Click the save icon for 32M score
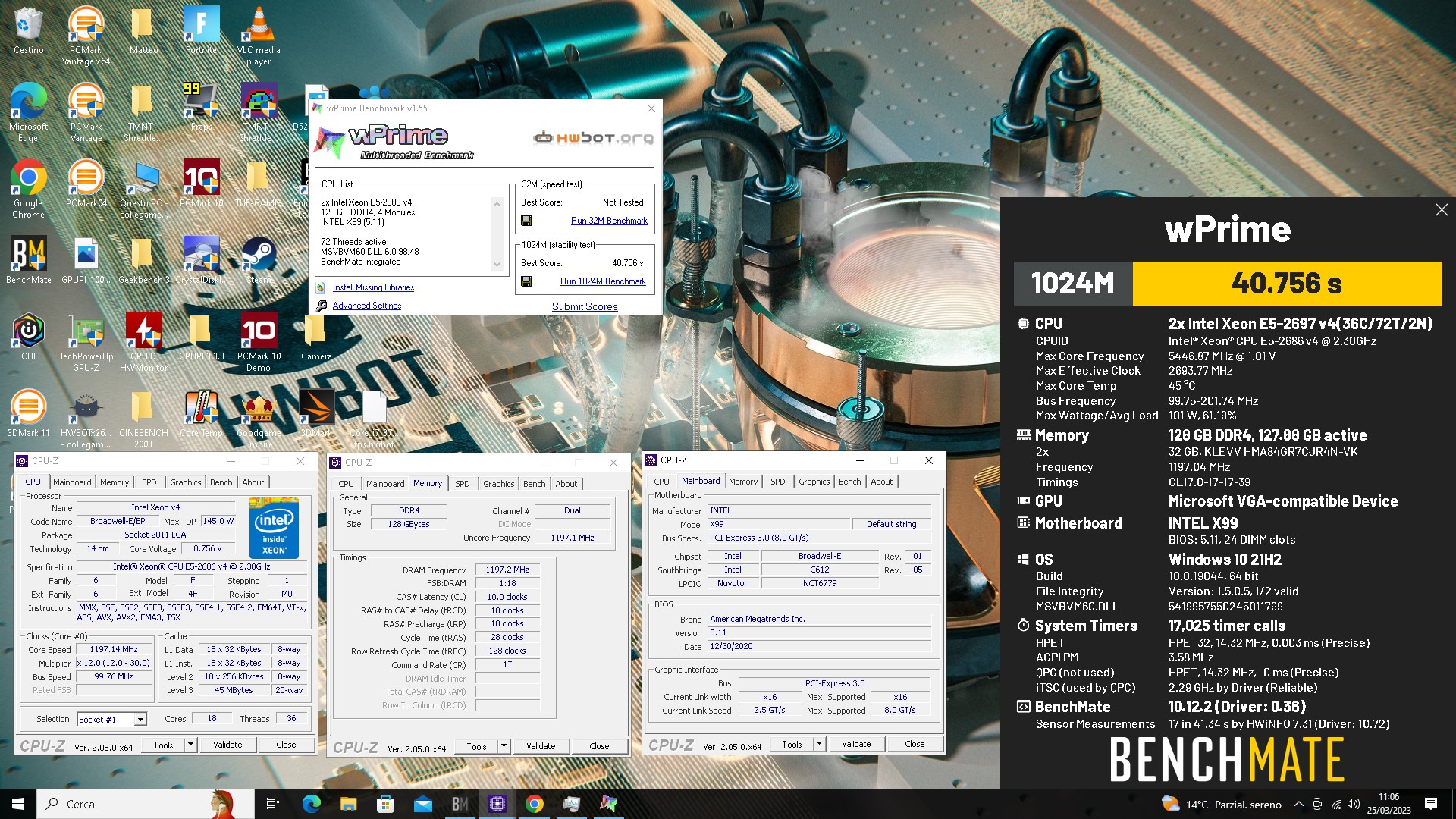This screenshot has width=1456, height=819. pos(526,221)
